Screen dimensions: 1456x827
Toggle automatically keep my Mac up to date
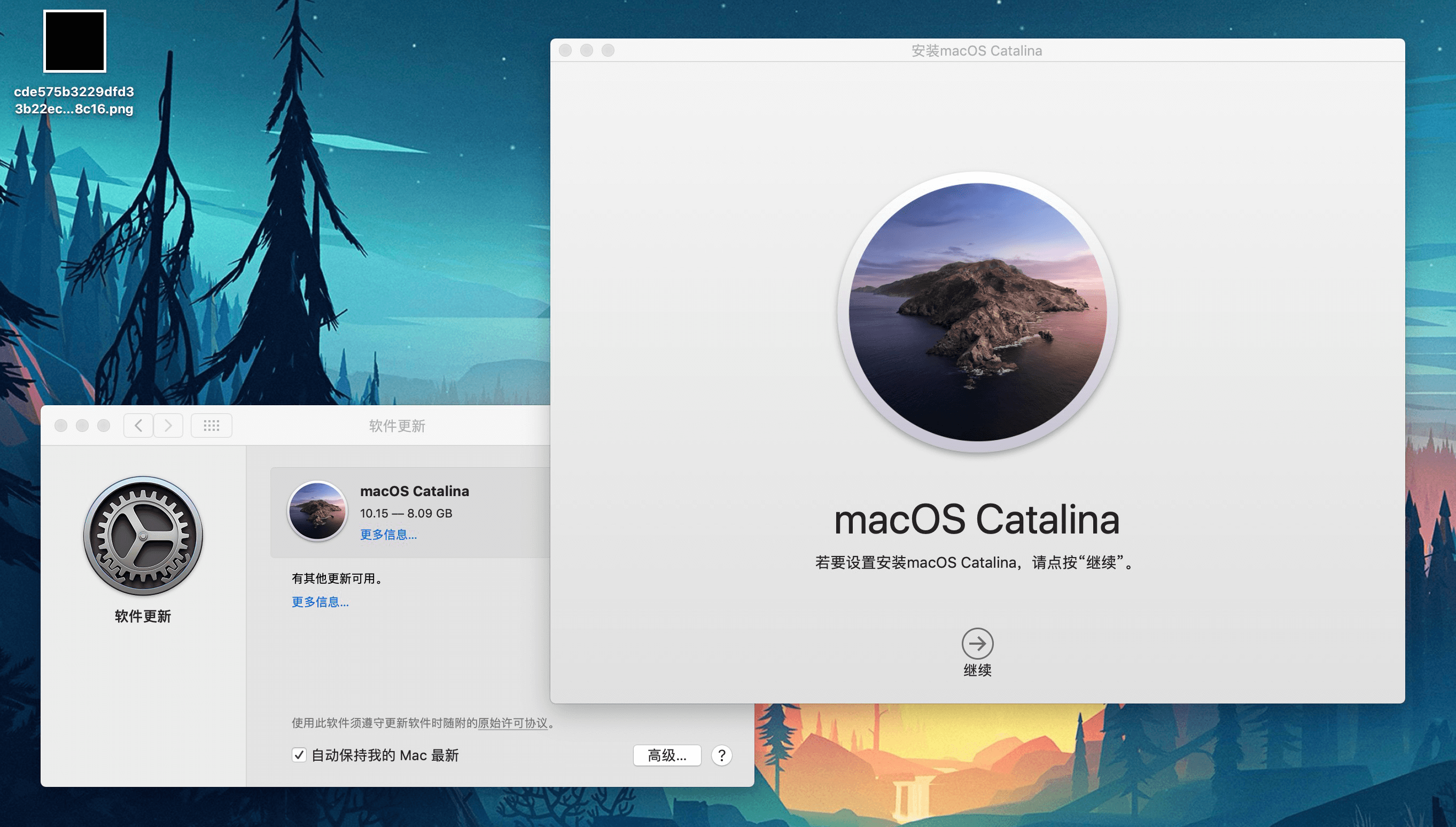click(299, 755)
